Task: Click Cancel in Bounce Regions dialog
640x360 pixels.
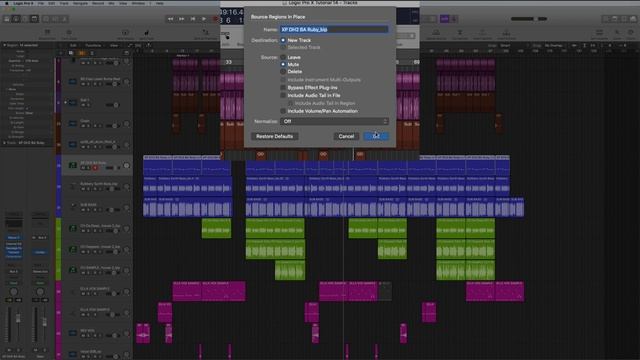Action: pyautogui.click(x=346, y=136)
